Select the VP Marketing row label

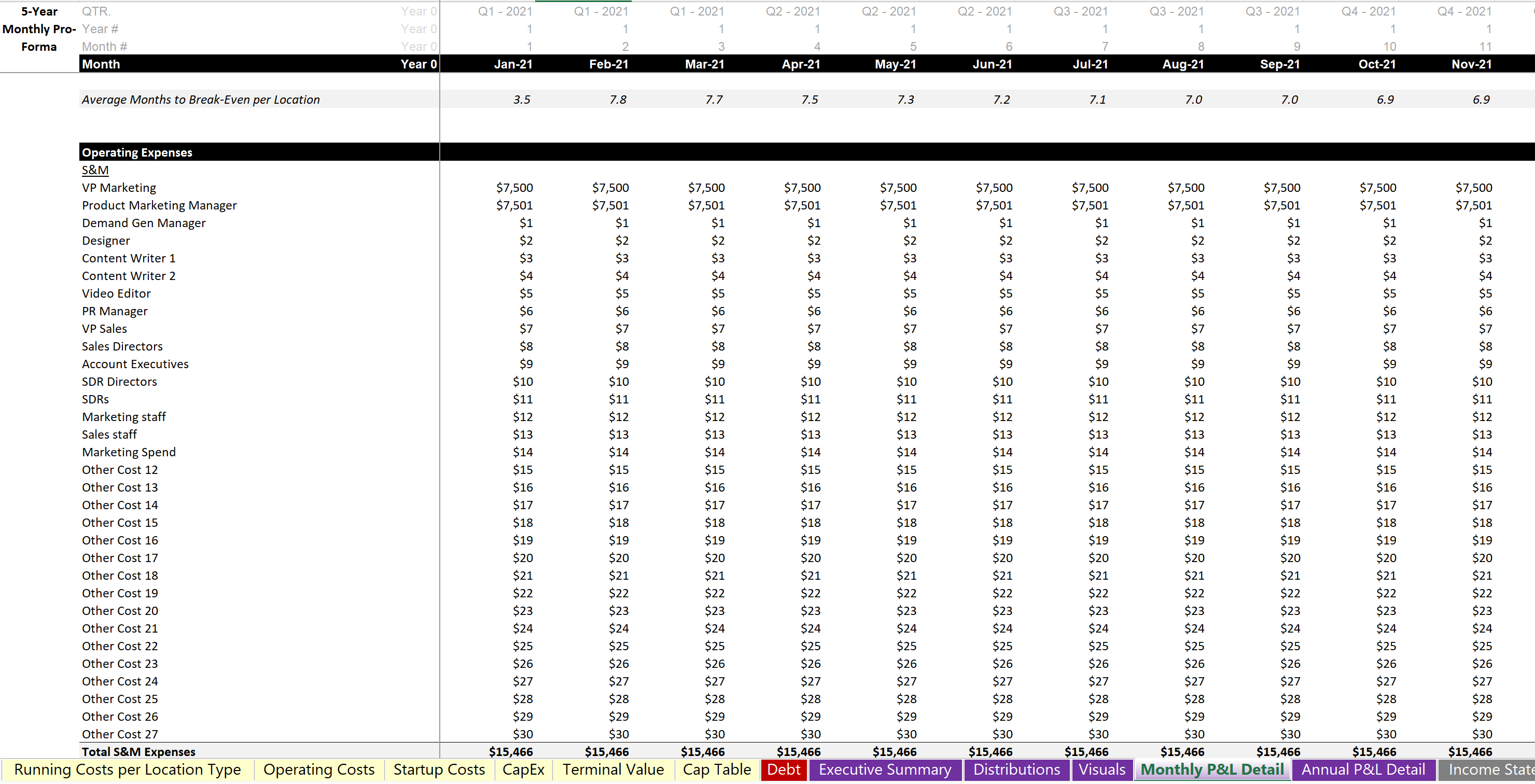click(x=119, y=188)
